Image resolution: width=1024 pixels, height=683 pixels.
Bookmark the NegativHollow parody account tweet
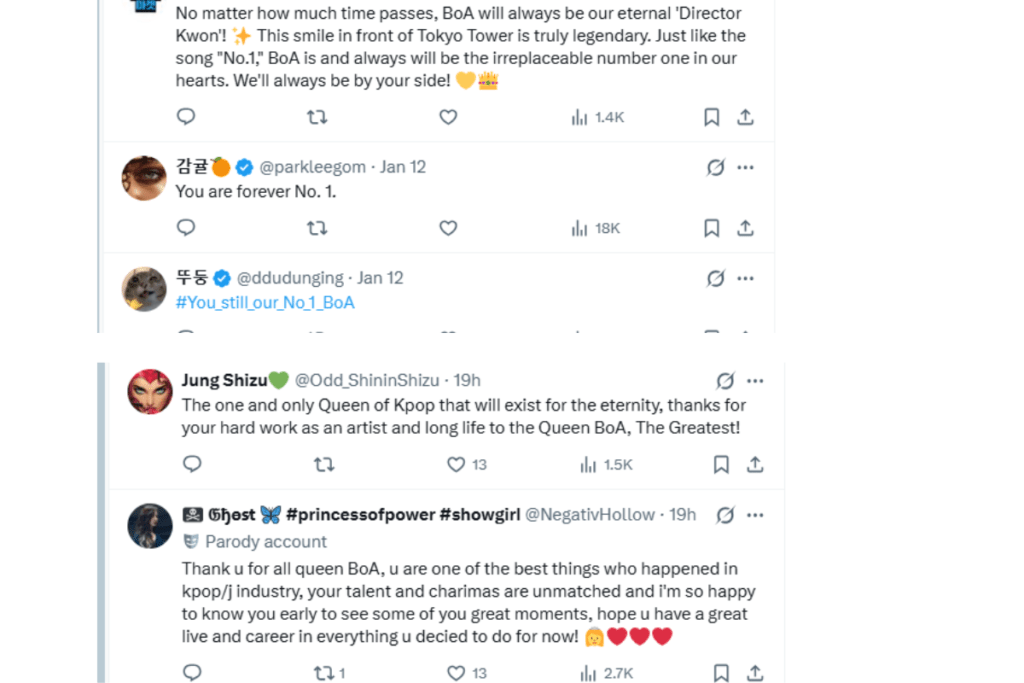tap(721, 673)
